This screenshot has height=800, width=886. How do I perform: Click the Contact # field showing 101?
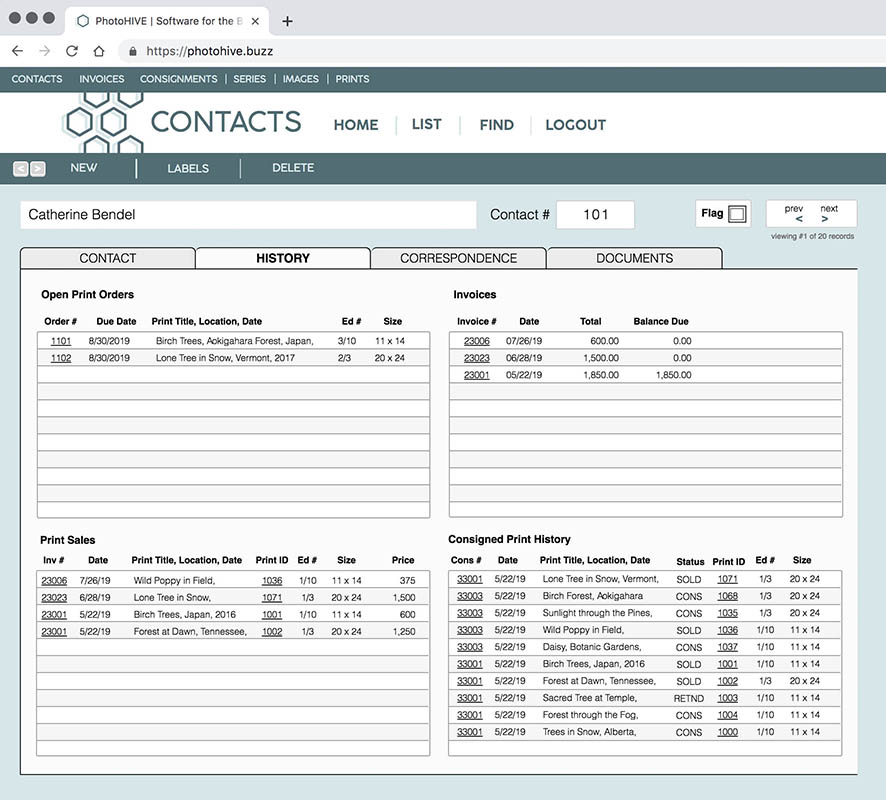tap(595, 215)
